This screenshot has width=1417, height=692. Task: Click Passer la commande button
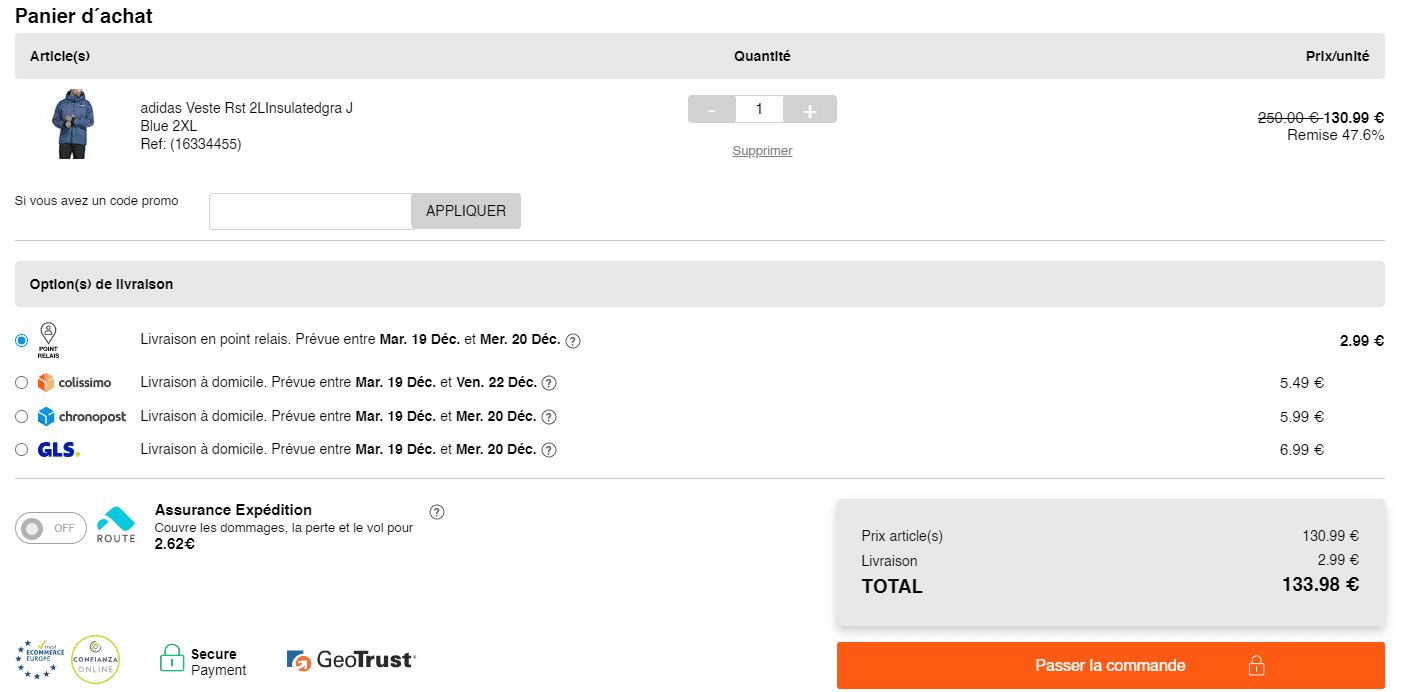1110,666
